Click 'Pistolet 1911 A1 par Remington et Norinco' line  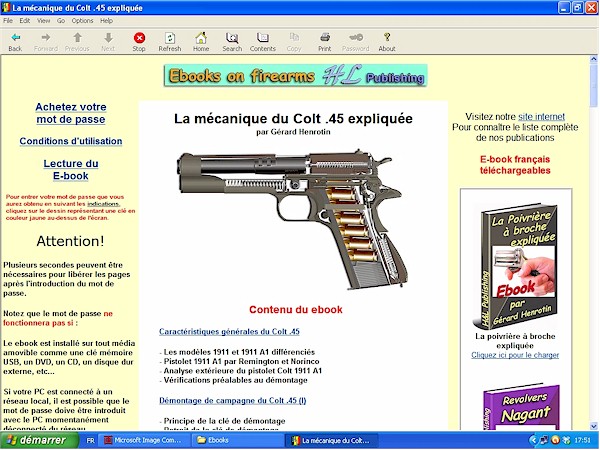tap(241, 362)
